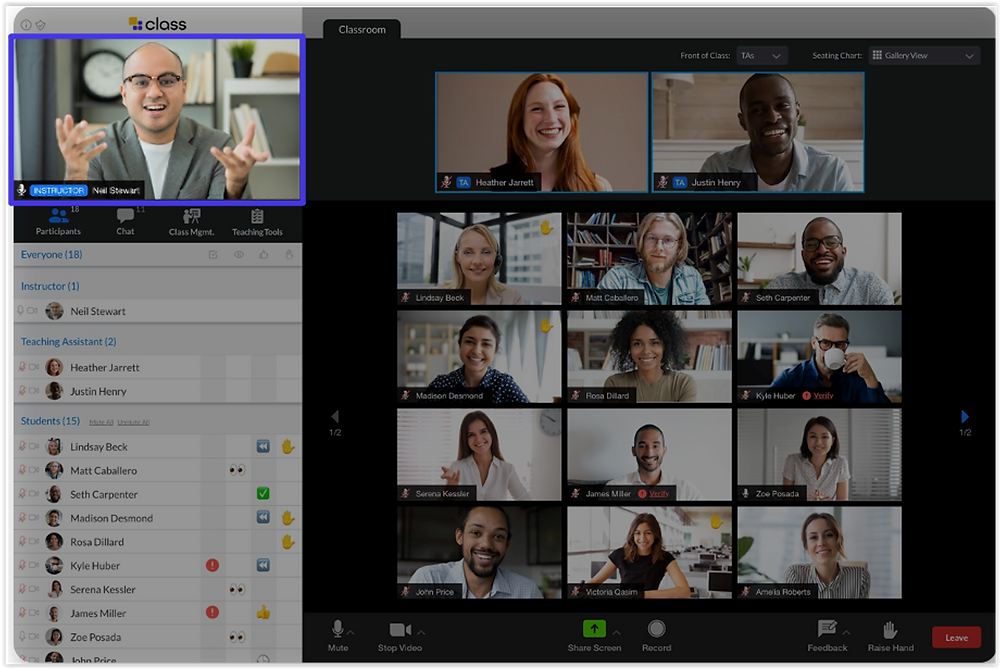Click the thumbs up icon in James Miller's row

coord(263,613)
